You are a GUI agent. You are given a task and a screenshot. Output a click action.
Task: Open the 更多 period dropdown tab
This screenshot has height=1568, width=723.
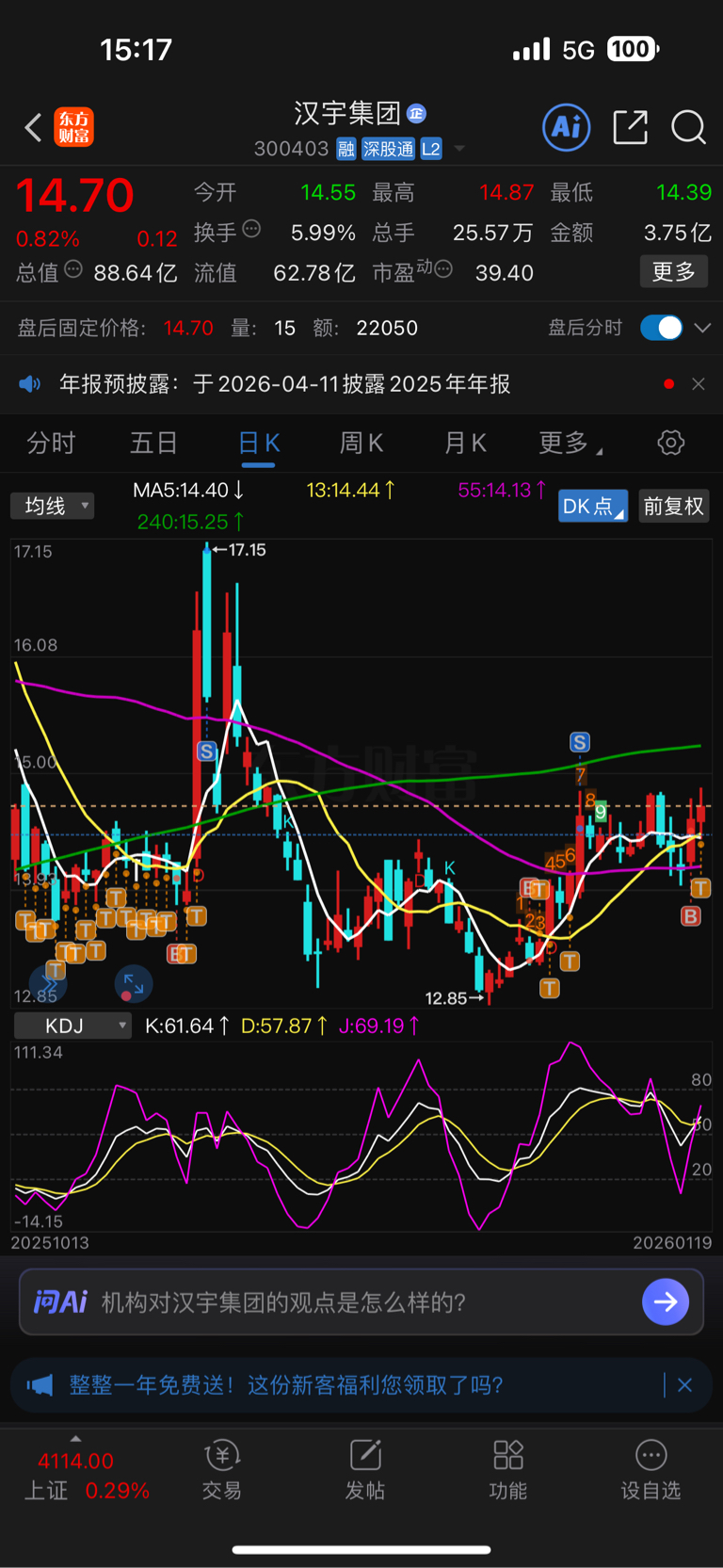coord(570,443)
